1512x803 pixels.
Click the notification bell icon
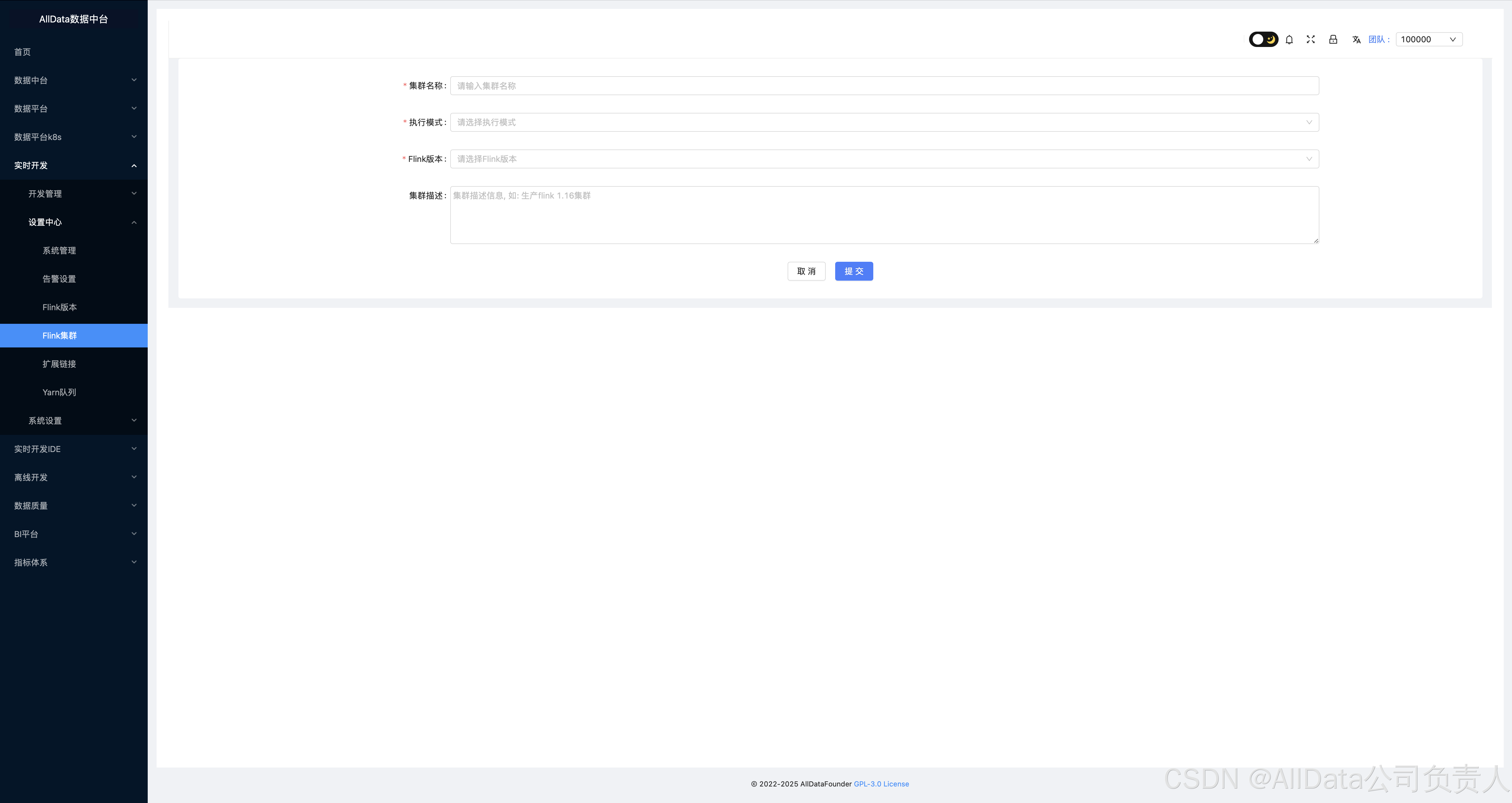tap(1289, 39)
